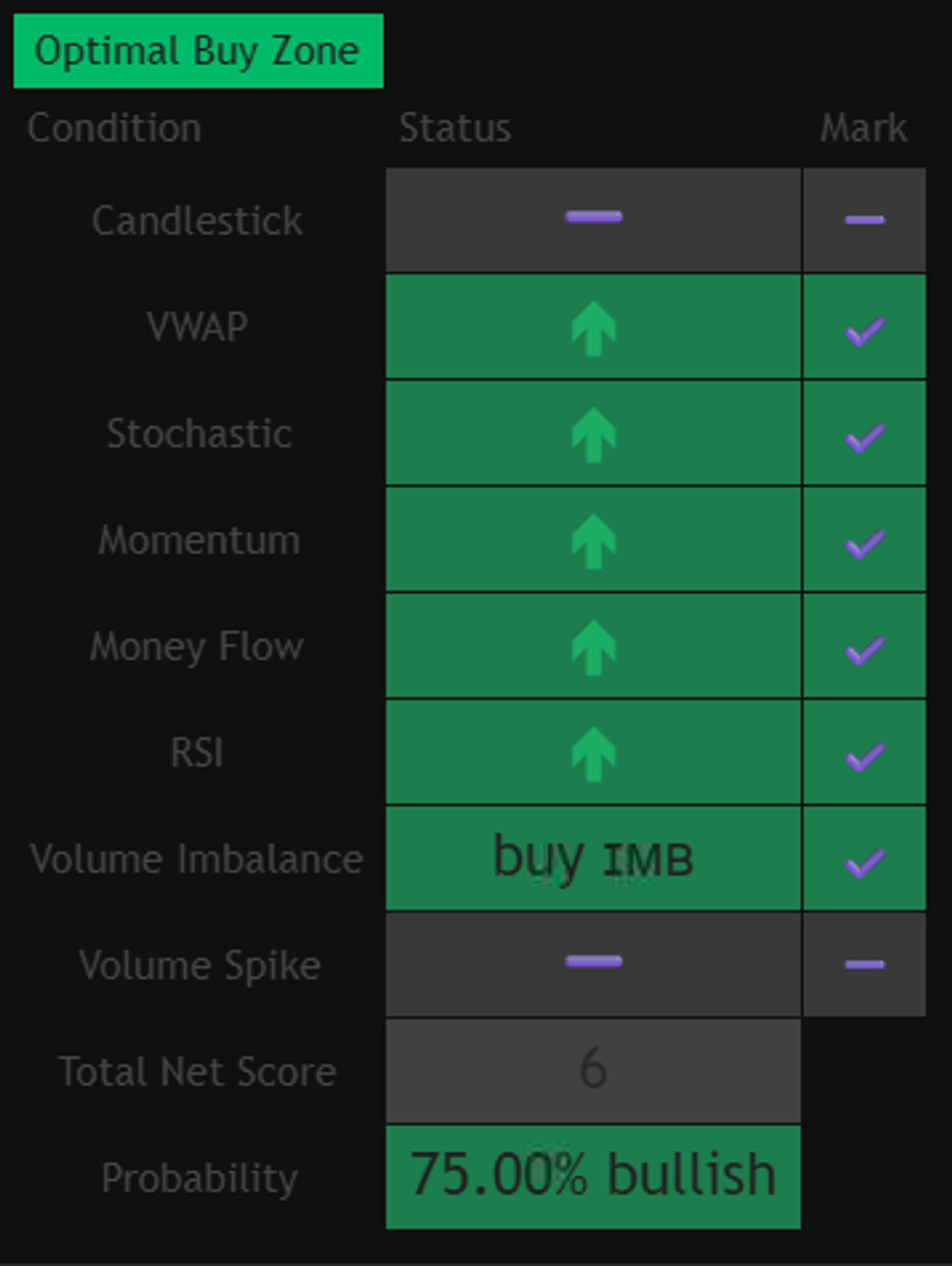The width and height of the screenshot is (952, 1266).
Task: Click the Total Net Score value 6
Action: pos(593,1070)
